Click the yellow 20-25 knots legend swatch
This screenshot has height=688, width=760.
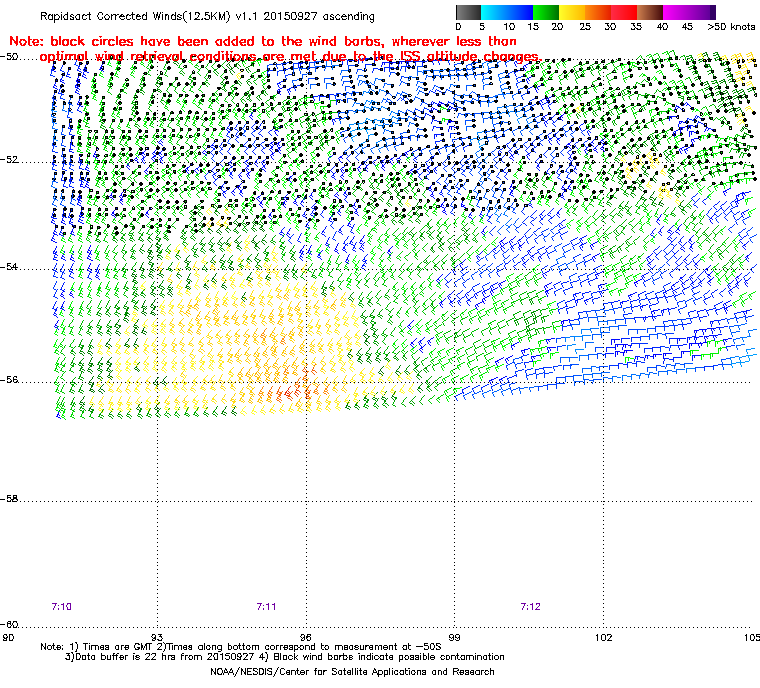point(572,12)
